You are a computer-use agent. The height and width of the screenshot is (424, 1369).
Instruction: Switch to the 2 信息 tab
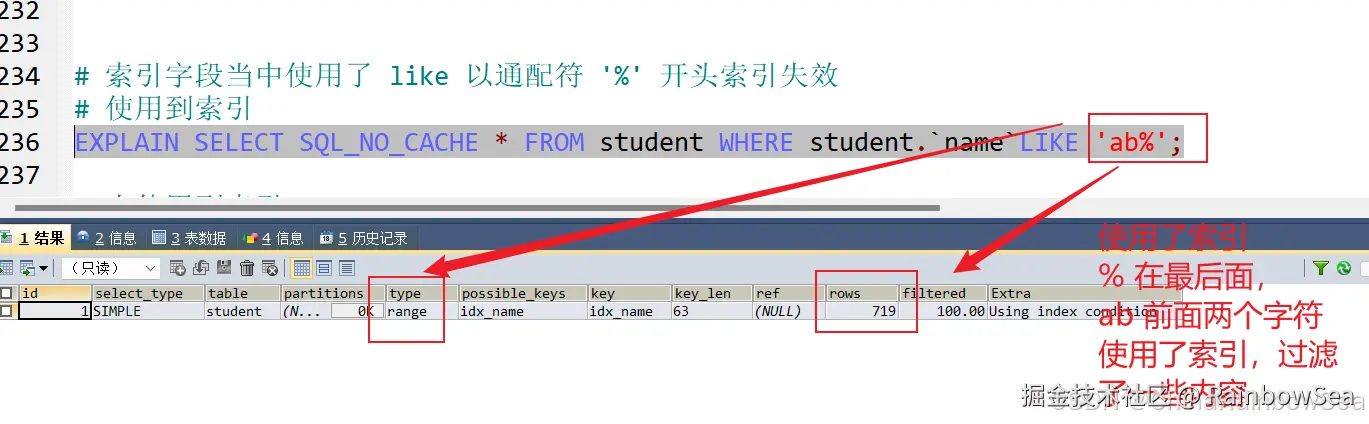pos(106,238)
